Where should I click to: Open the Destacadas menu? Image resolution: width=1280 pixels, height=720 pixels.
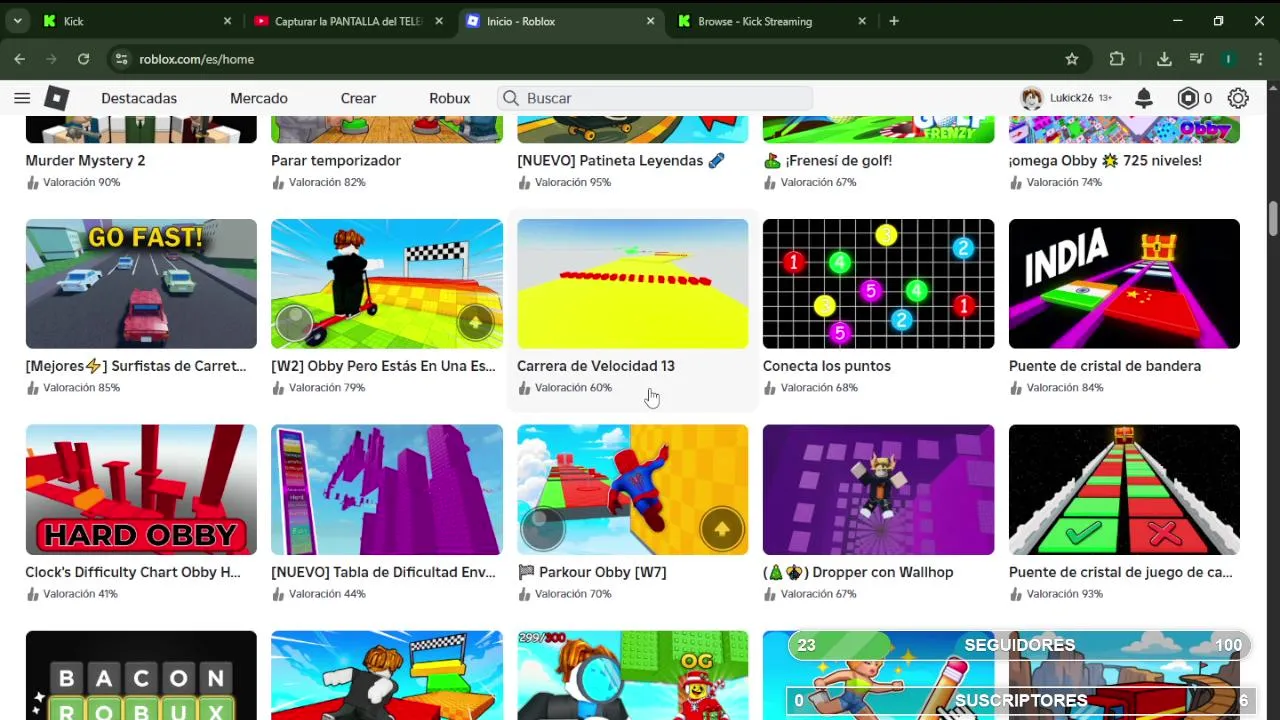pyautogui.click(x=139, y=98)
